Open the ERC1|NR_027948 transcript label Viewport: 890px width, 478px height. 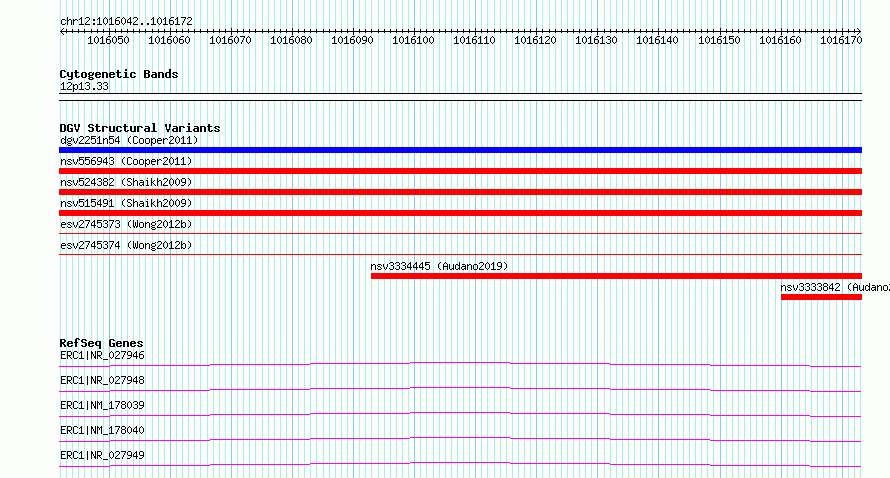(x=102, y=380)
